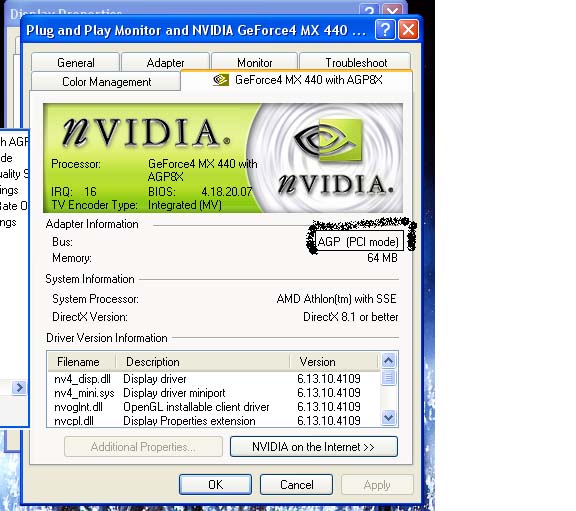576x511 pixels.
Task: Click the driver list scrollbar thumb
Action: click(388, 377)
